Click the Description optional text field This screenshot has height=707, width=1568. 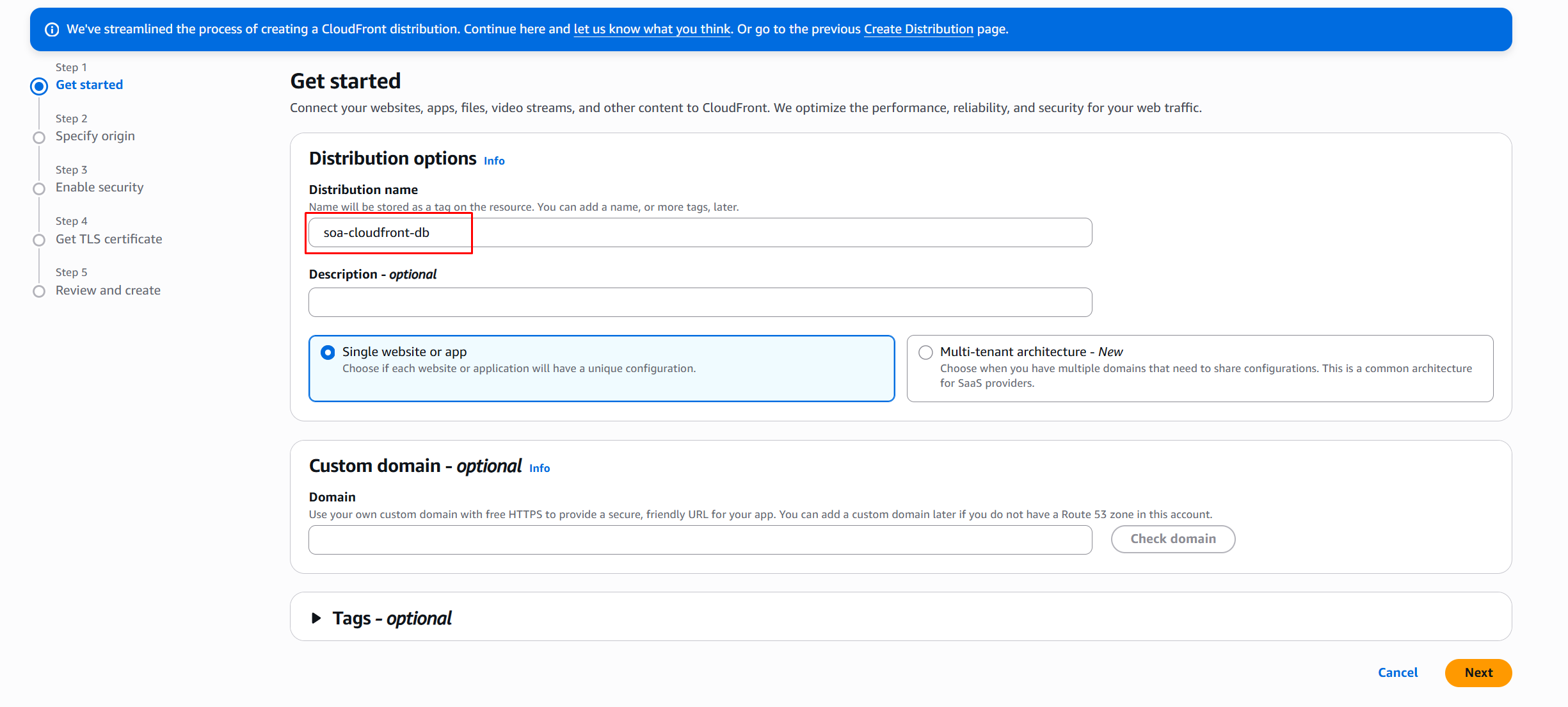pos(700,302)
